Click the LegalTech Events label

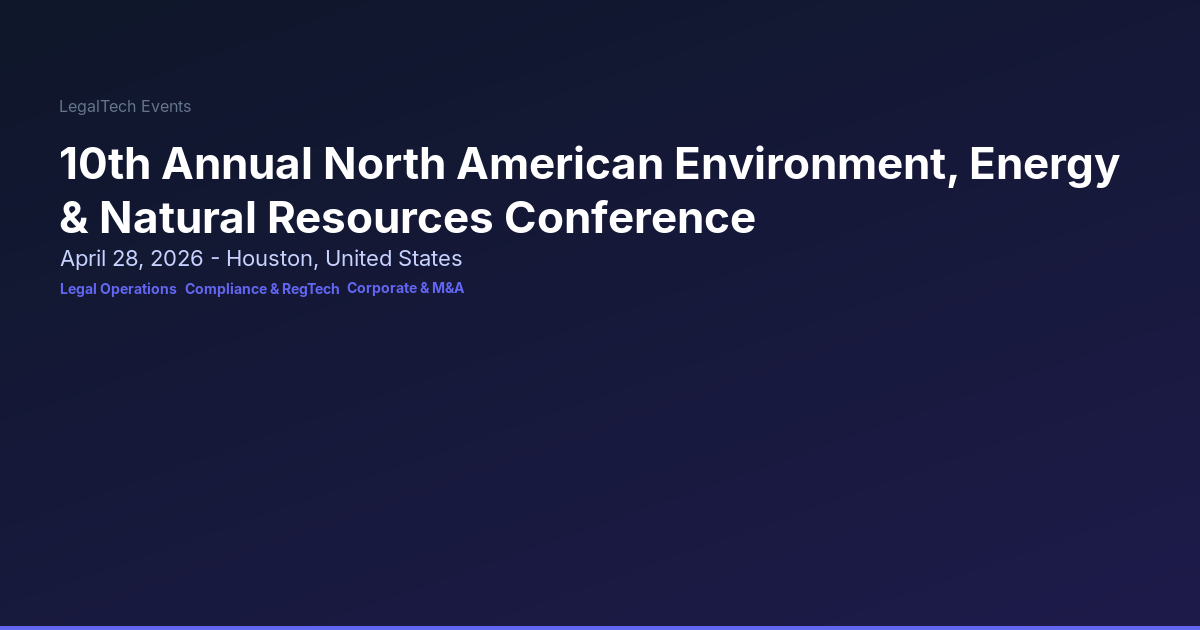pyautogui.click(x=125, y=106)
